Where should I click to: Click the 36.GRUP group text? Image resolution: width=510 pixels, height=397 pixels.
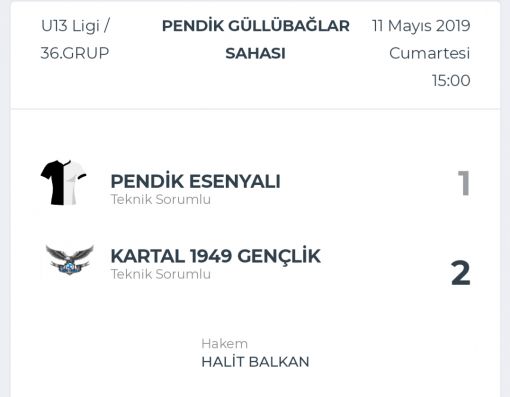click(75, 53)
